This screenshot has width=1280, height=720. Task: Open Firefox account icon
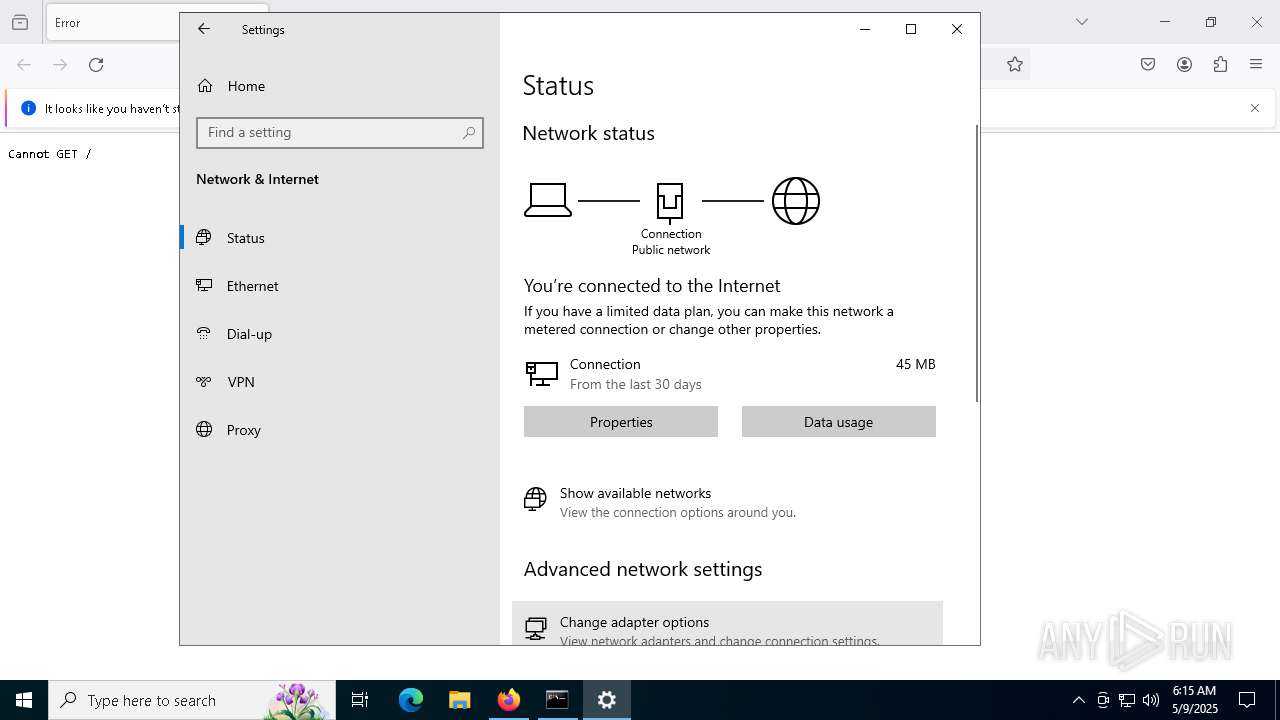pos(1184,65)
